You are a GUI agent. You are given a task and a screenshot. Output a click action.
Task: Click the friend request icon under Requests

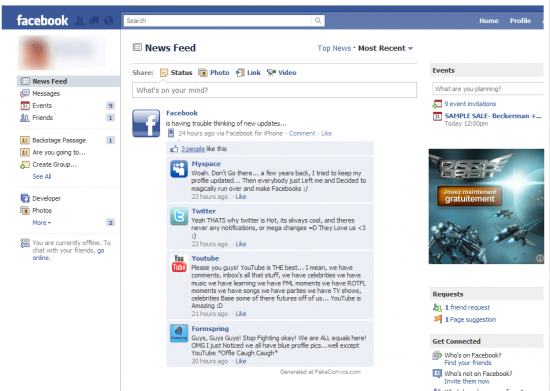(x=437, y=308)
